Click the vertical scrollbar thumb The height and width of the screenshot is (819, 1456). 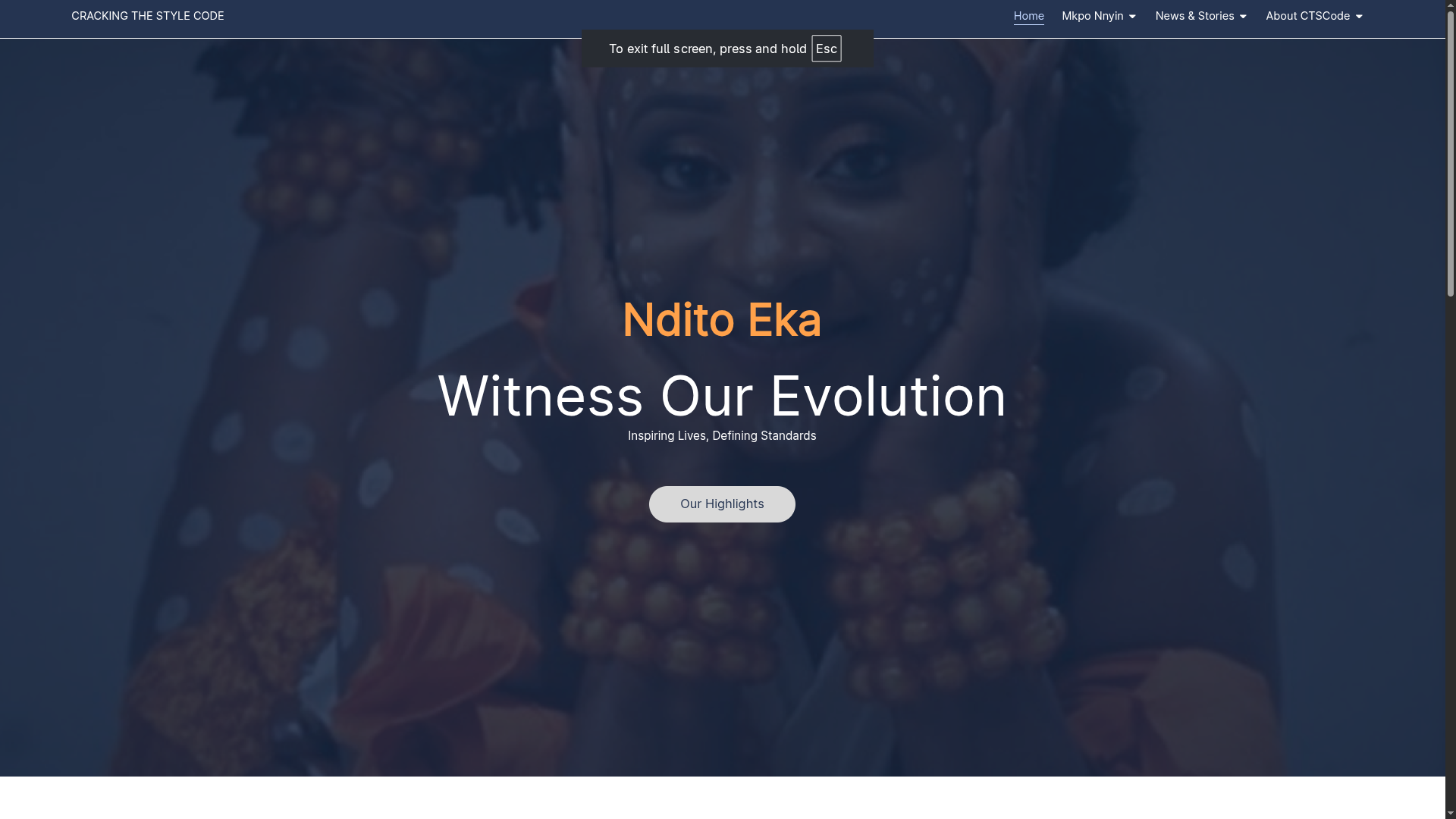click(1451, 153)
